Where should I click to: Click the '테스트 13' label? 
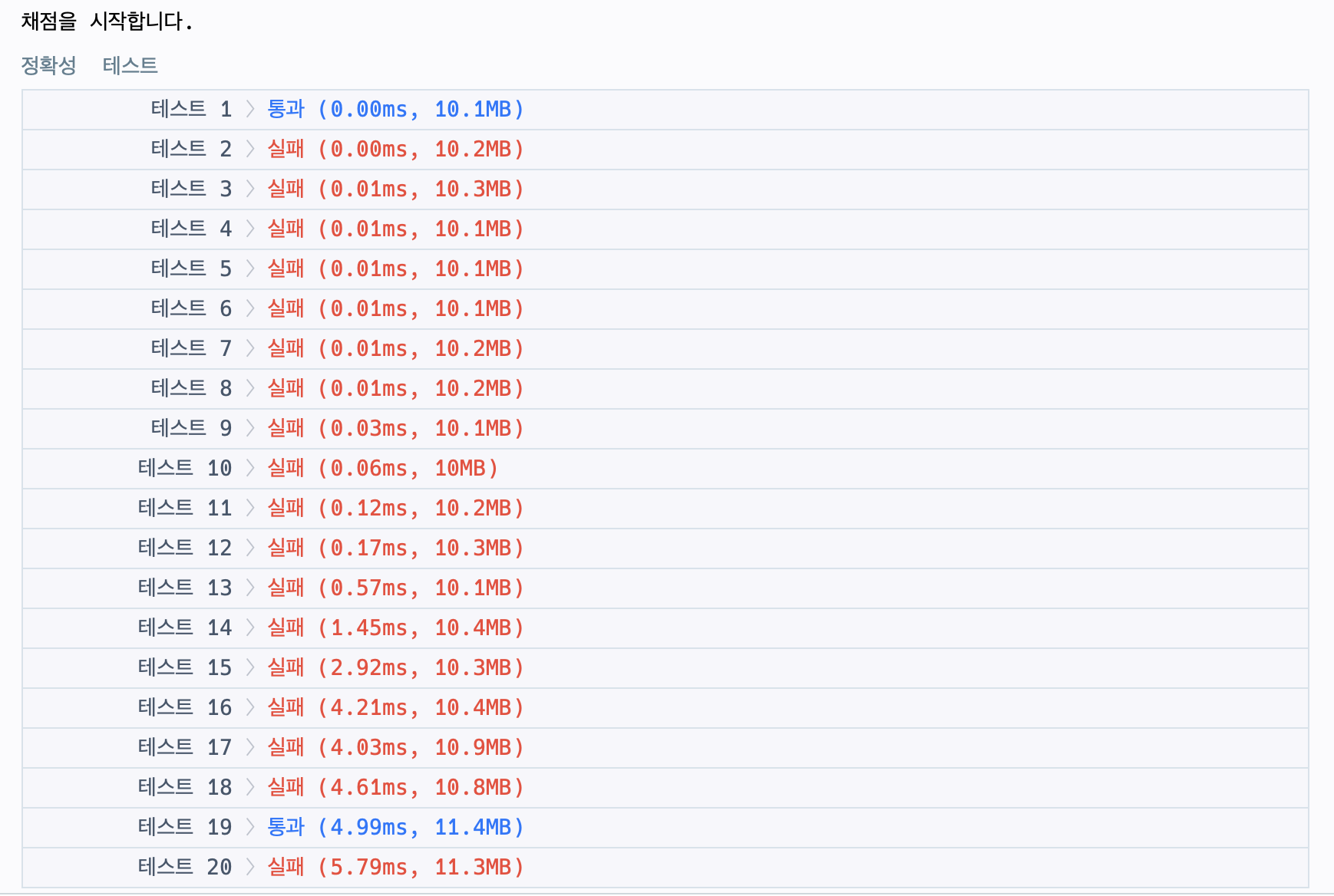[x=185, y=588]
